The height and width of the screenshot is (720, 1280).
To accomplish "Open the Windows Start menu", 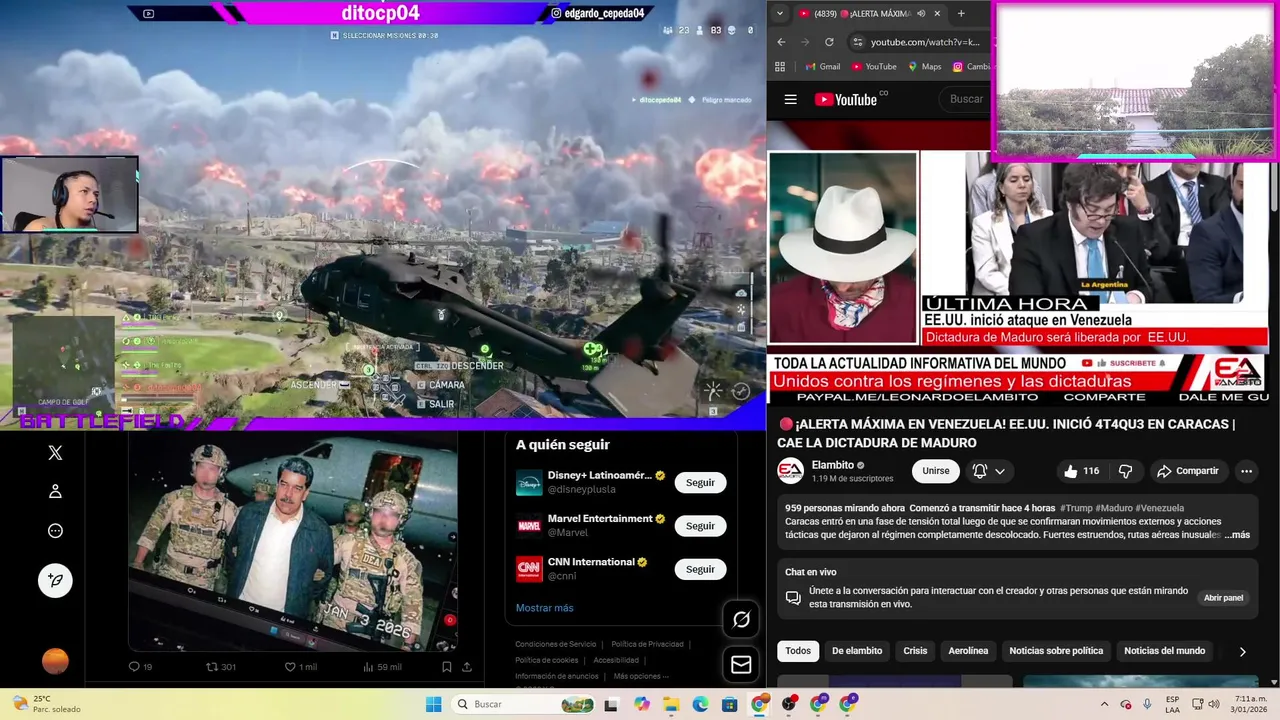I will pos(433,704).
